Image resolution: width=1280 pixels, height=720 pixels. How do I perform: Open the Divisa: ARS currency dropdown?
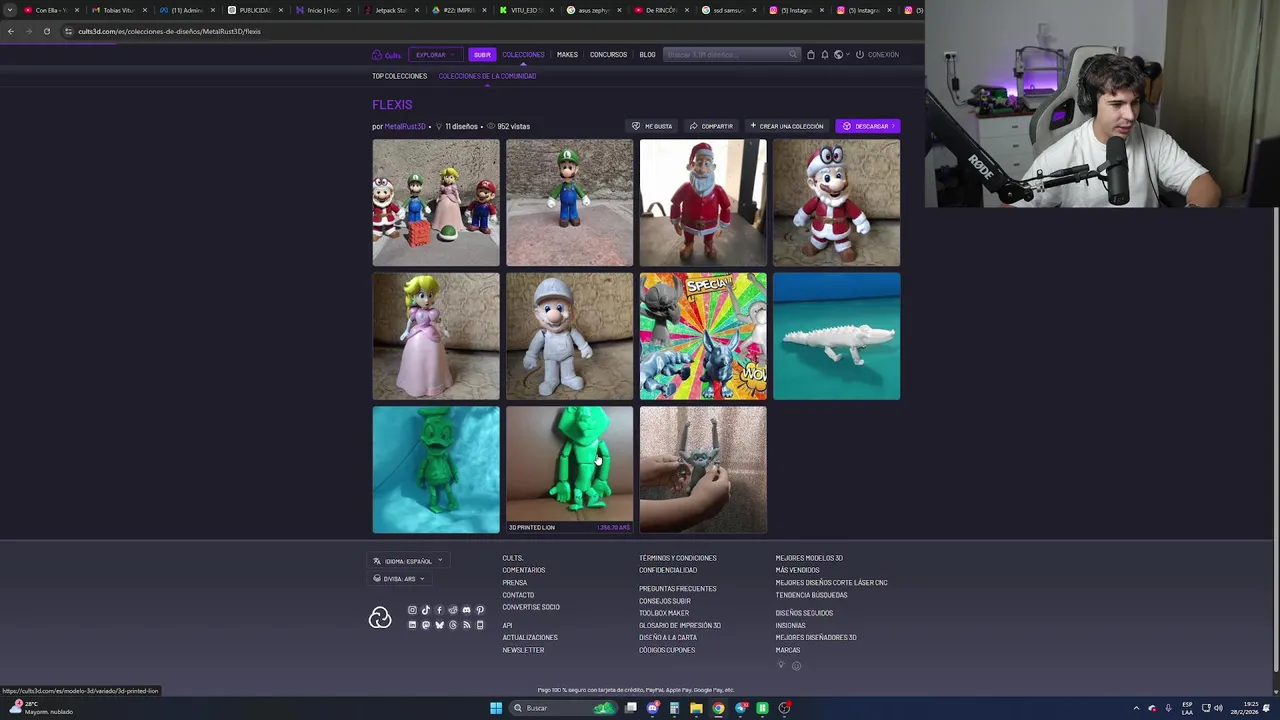pos(399,579)
